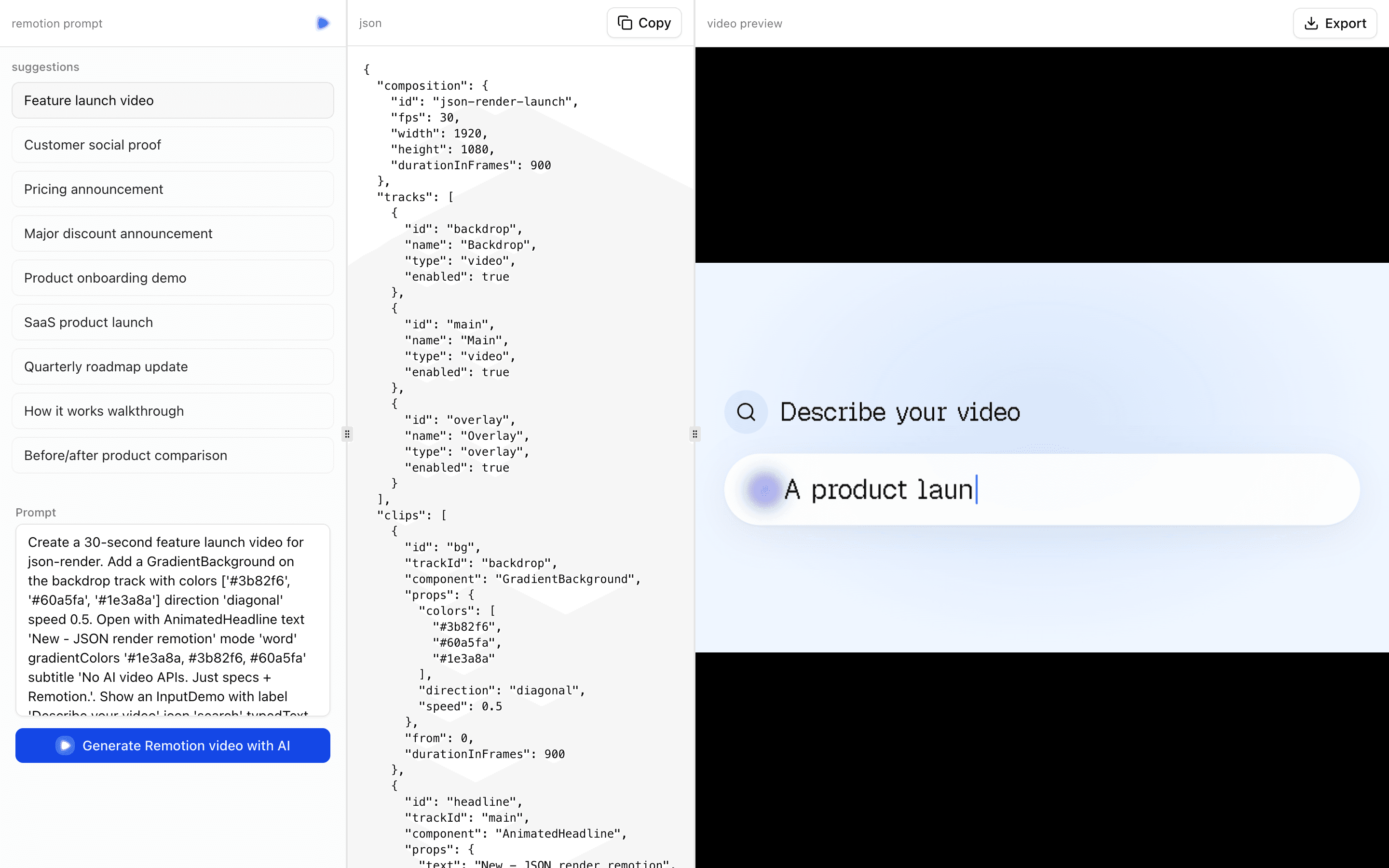Click the search magnifier icon in the video preview
The image size is (1389, 868).
tap(745, 412)
